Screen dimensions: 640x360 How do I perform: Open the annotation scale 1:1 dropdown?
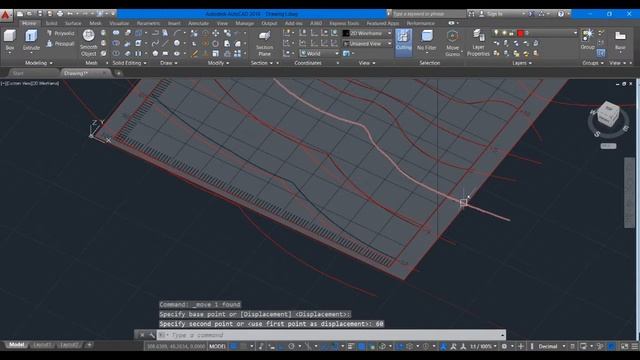click(x=483, y=346)
